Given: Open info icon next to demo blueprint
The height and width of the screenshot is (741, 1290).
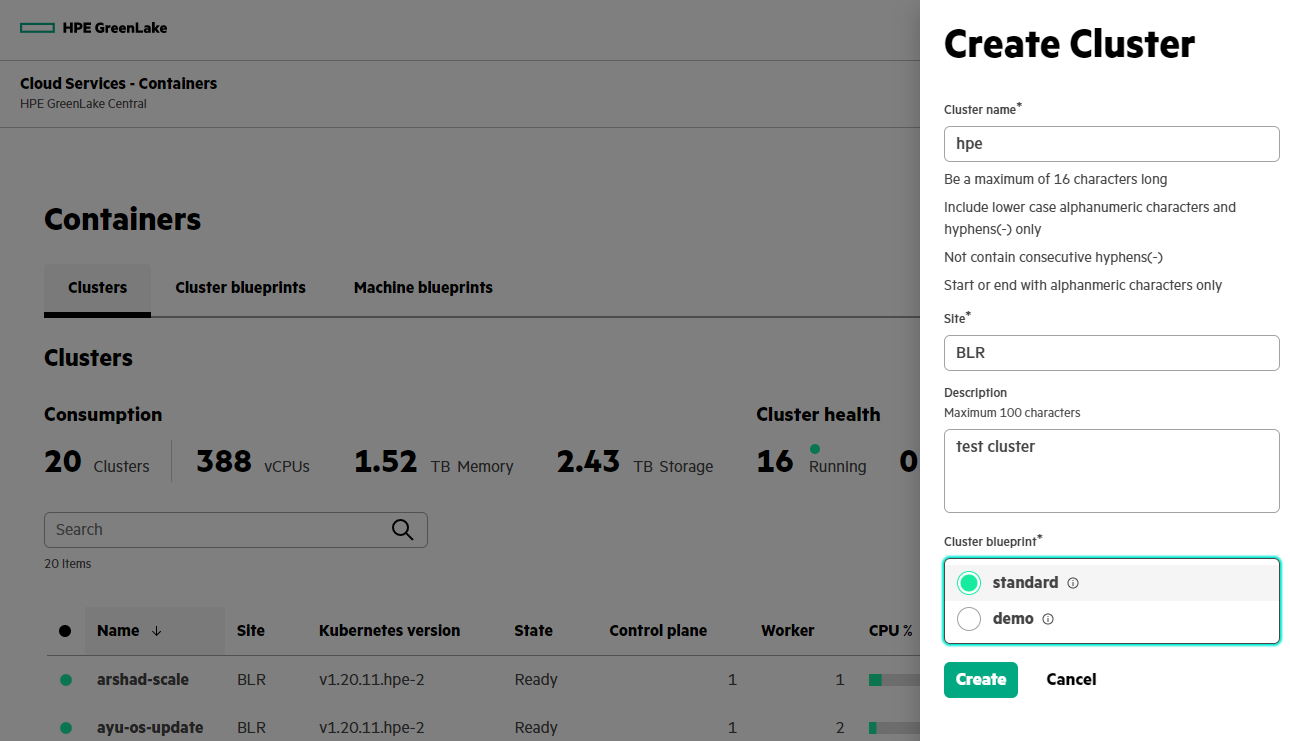Looking at the screenshot, I should click(x=1048, y=619).
